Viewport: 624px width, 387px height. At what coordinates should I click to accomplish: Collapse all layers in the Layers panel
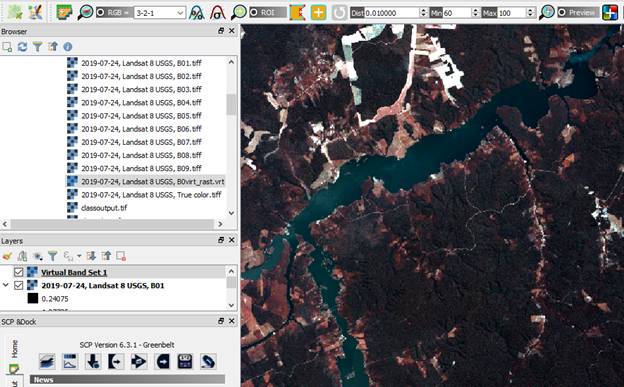pyautogui.click(x=106, y=256)
